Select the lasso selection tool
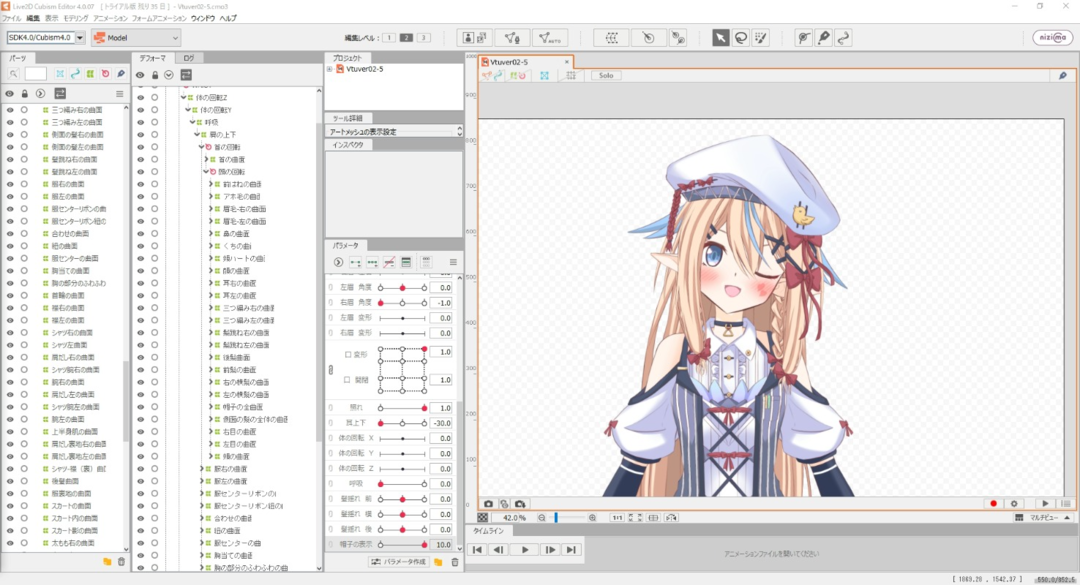This screenshot has height=585, width=1080. coord(741,35)
